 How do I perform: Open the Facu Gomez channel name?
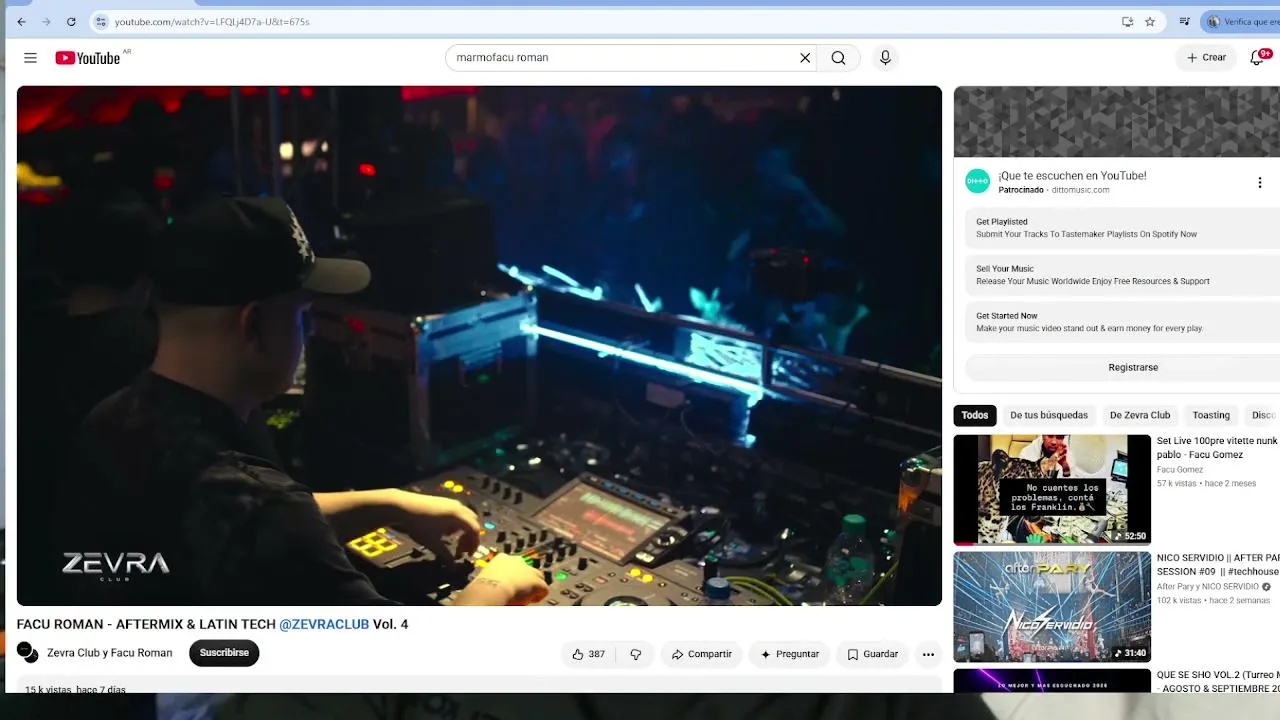[1180, 469]
